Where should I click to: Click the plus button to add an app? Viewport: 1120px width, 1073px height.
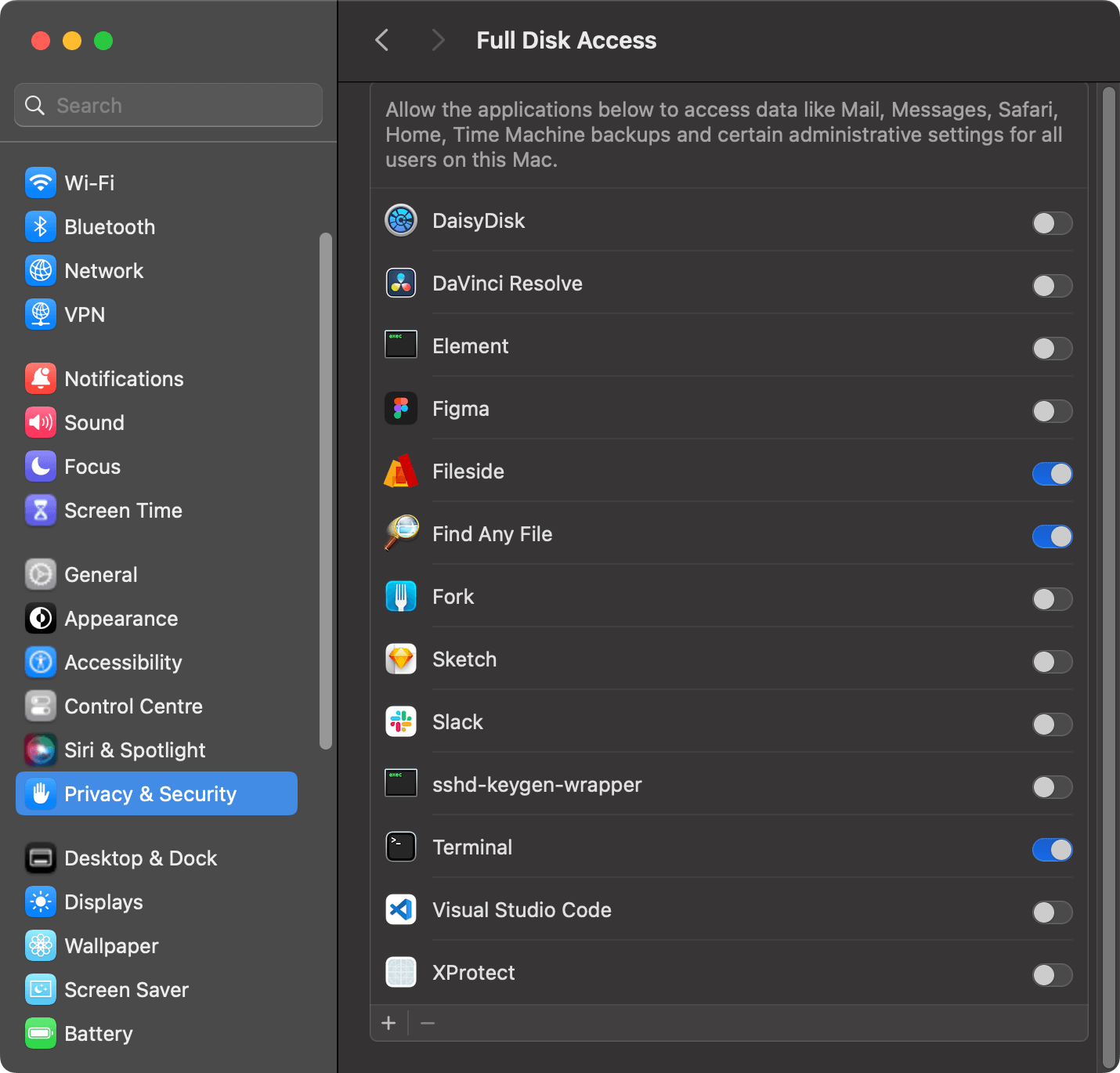388,1023
